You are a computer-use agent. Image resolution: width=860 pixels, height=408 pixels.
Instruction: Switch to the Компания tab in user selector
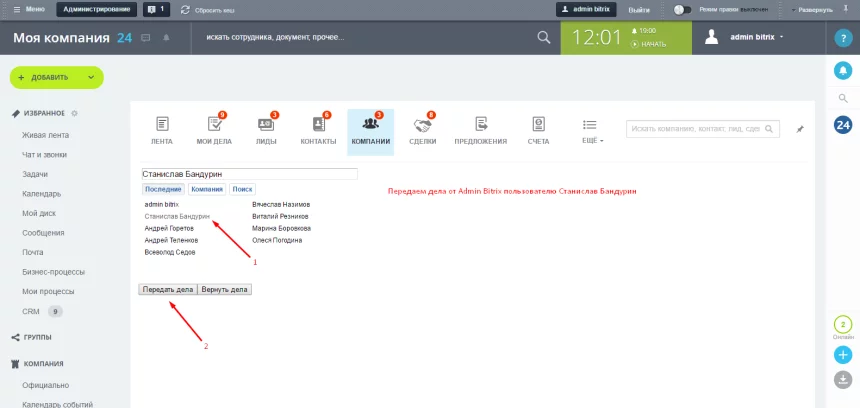click(x=207, y=188)
